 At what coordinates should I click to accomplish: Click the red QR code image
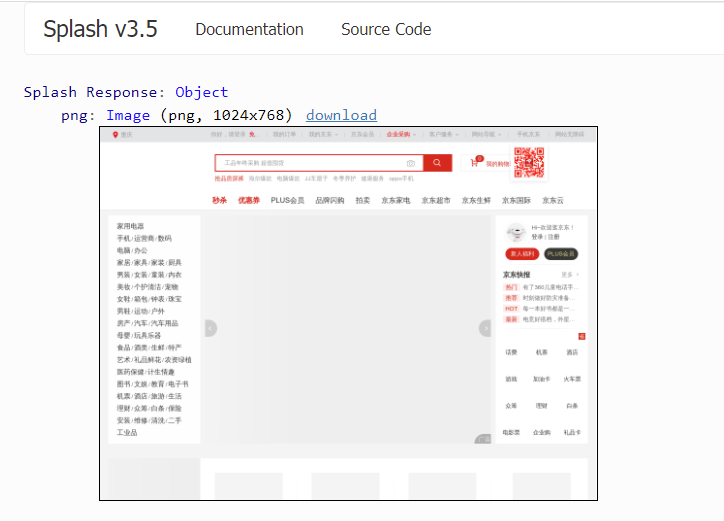pos(529,162)
